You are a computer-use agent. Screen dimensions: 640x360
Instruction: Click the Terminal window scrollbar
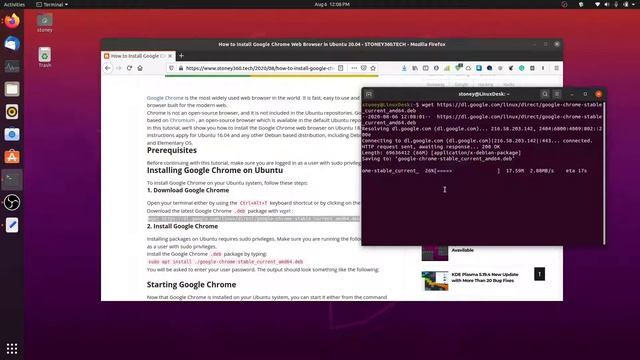pos(604,172)
